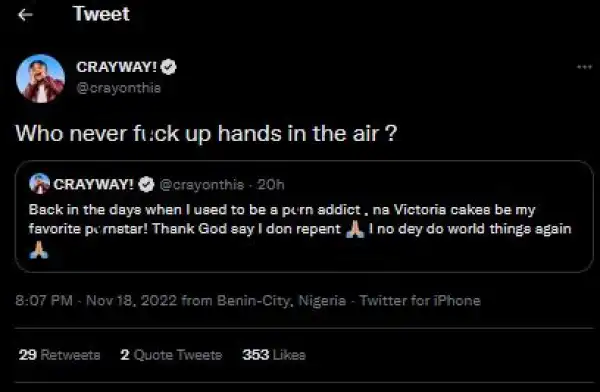Open the 8:07 PM Nov 18, 2022 timestamp

pyautogui.click(x=96, y=301)
